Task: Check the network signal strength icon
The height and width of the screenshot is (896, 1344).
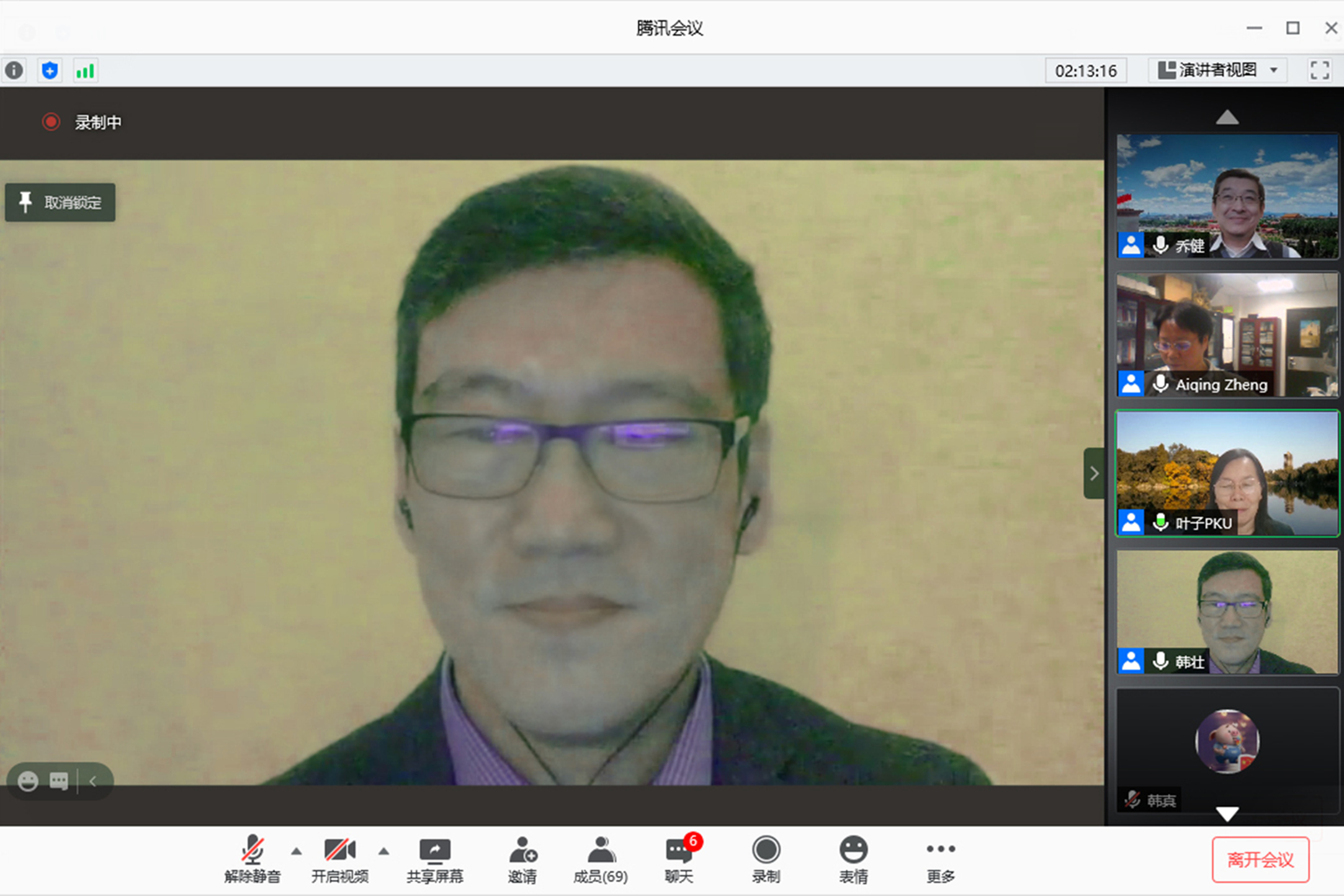Action: 85,71
